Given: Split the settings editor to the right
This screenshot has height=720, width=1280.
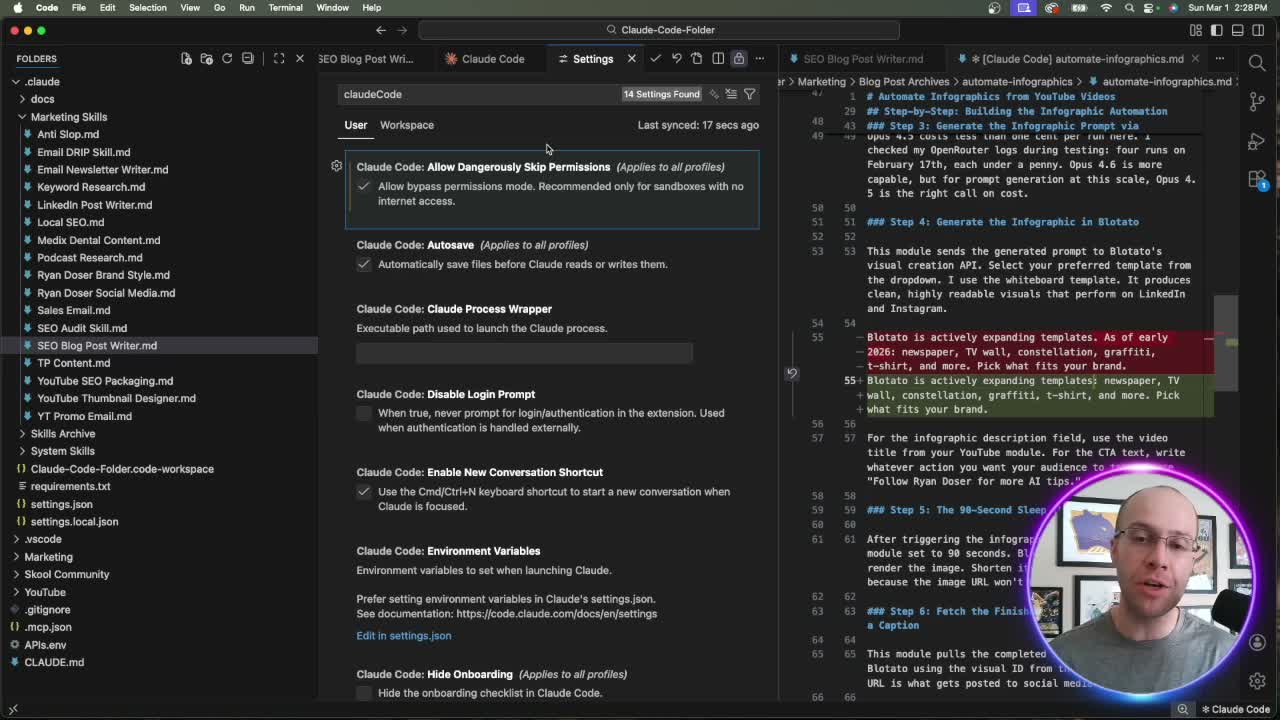Looking at the screenshot, I should (718, 59).
